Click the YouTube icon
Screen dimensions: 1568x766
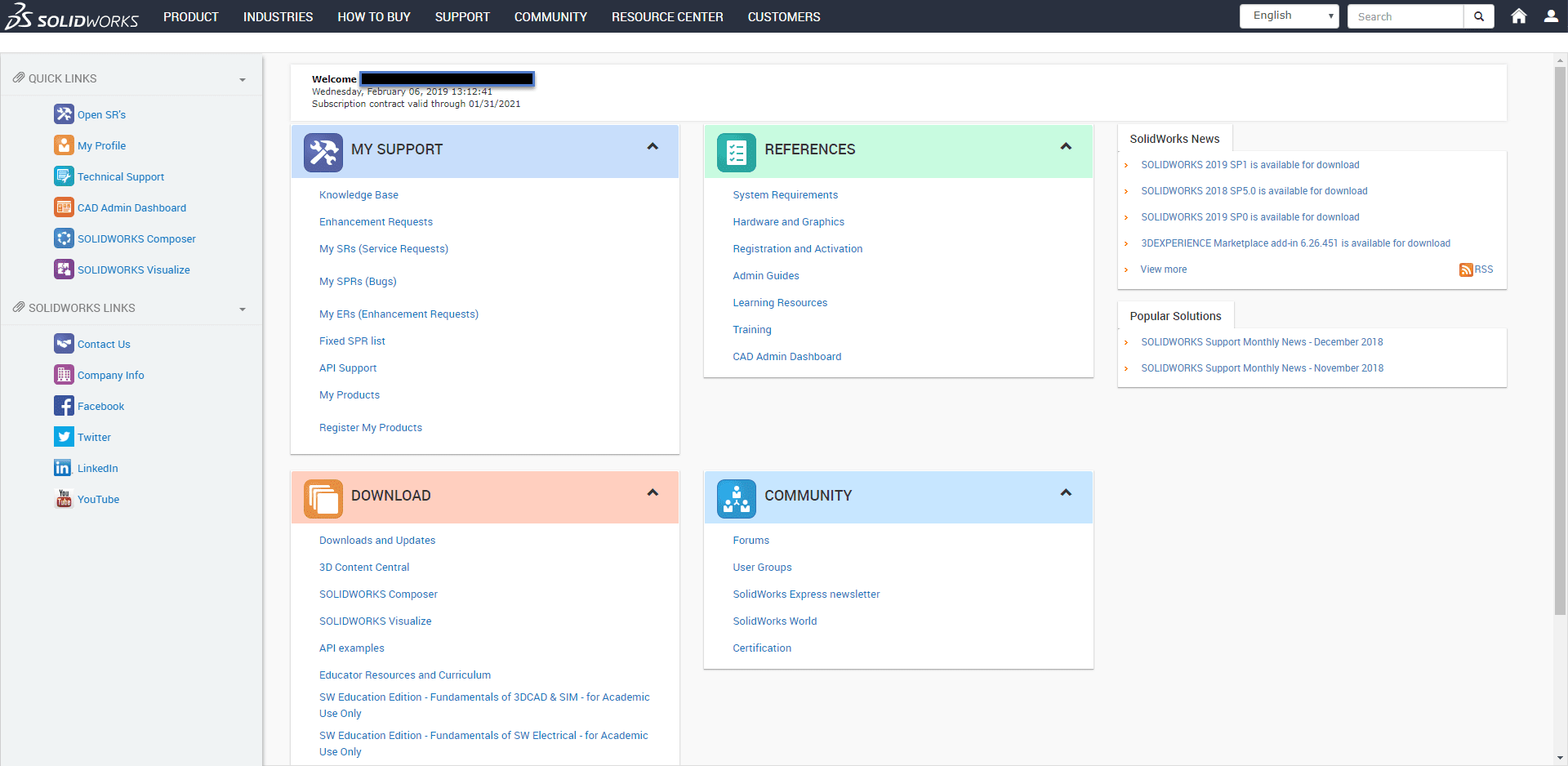tap(64, 499)
